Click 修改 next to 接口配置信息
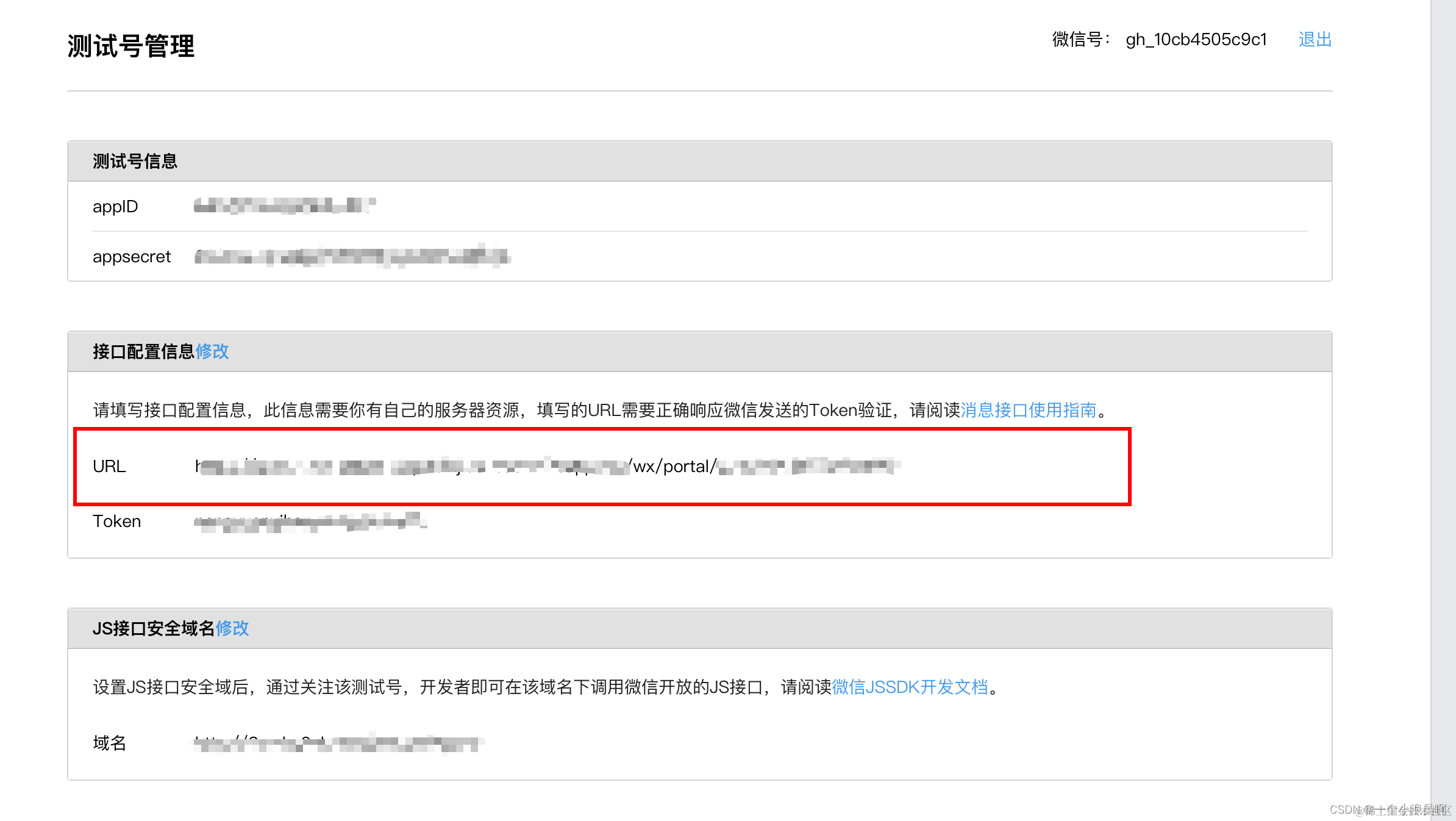 click(212, 351)
